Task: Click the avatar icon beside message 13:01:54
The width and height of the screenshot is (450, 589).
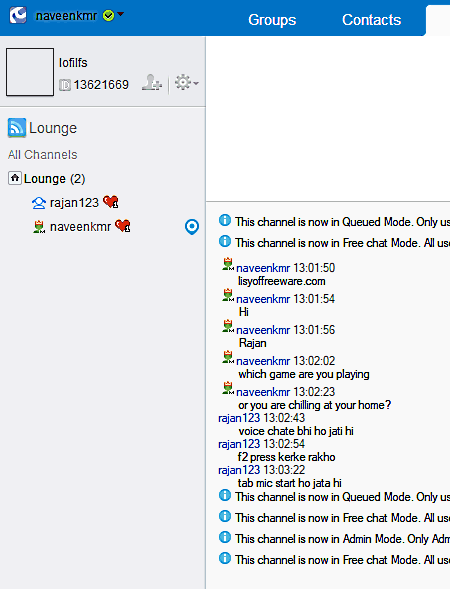Action: click(228, 295)
